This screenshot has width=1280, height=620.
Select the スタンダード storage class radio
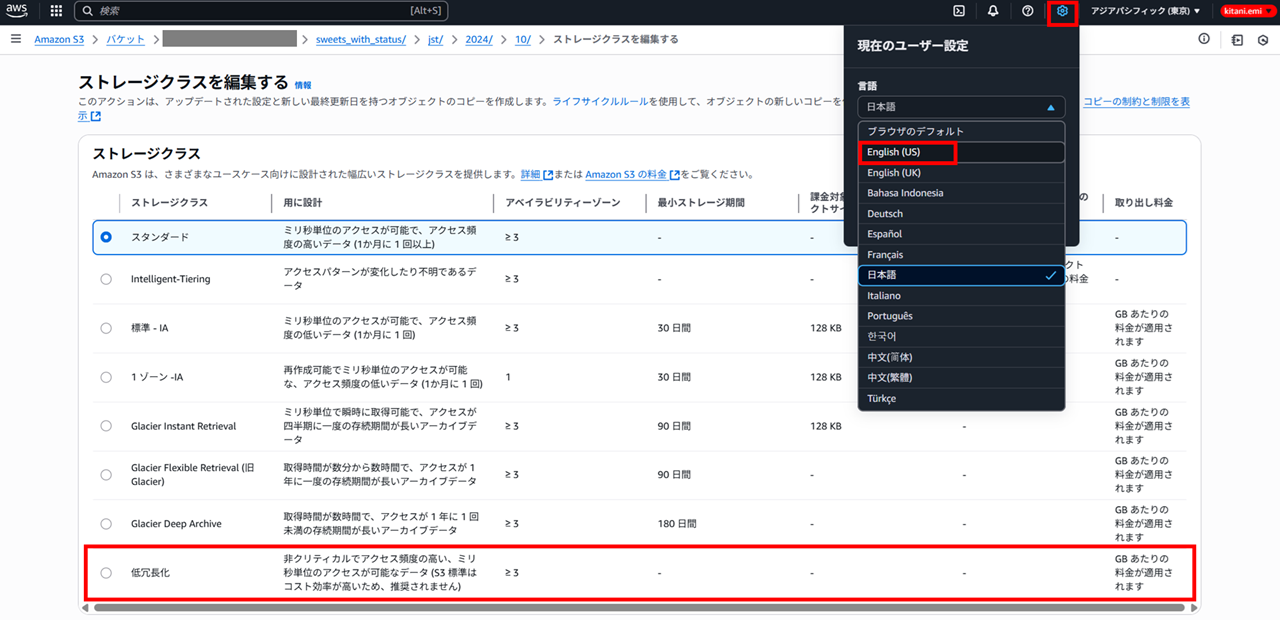(106, 237)
